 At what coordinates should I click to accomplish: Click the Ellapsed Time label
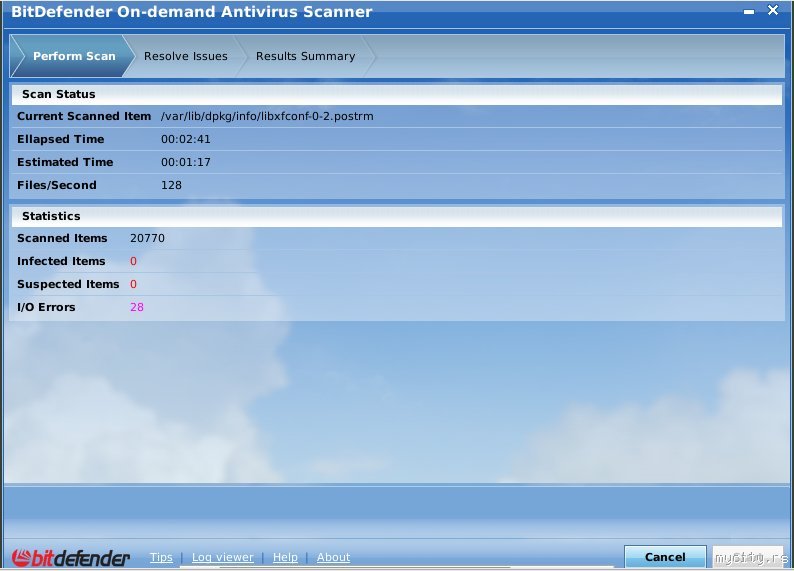pos(61,139)
